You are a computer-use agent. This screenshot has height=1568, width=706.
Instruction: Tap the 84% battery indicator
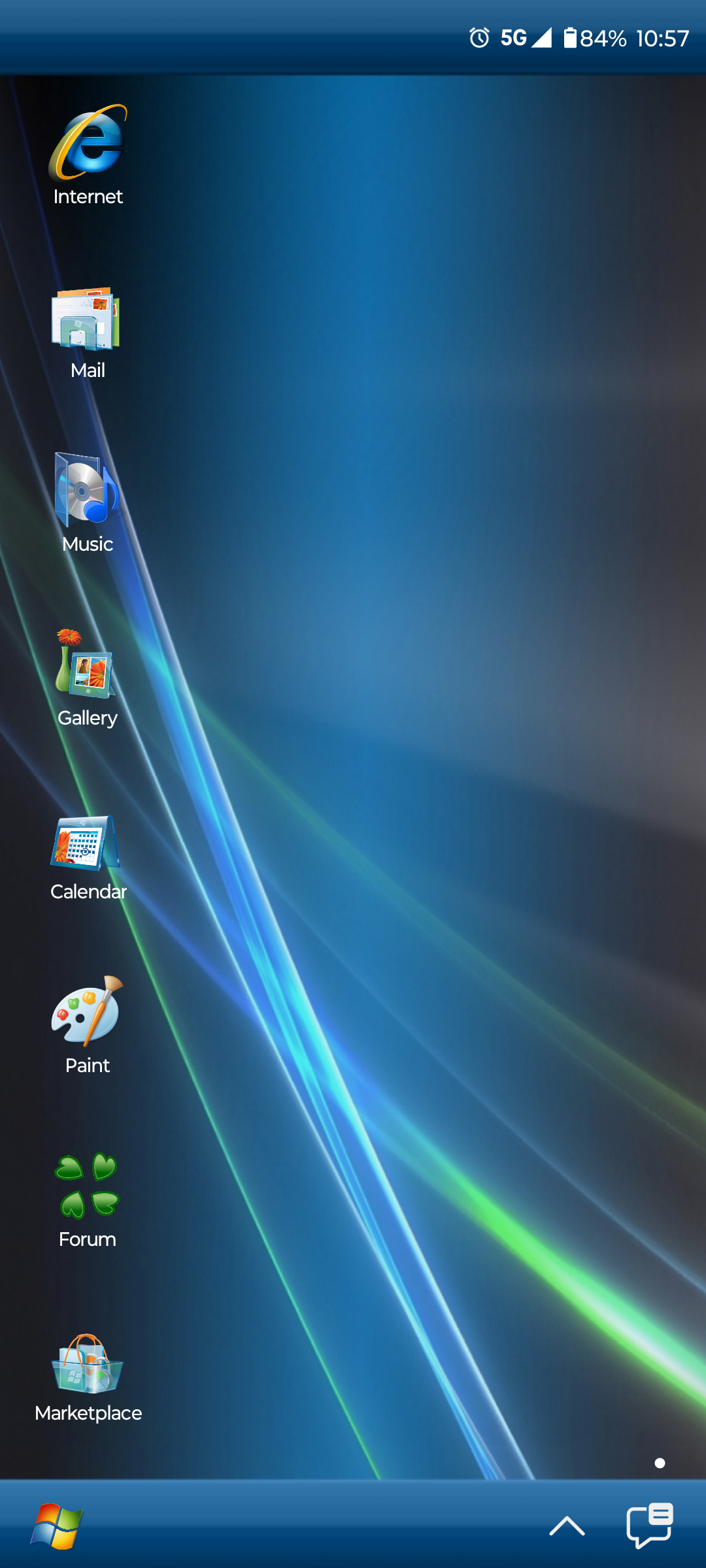coord(595,38)
